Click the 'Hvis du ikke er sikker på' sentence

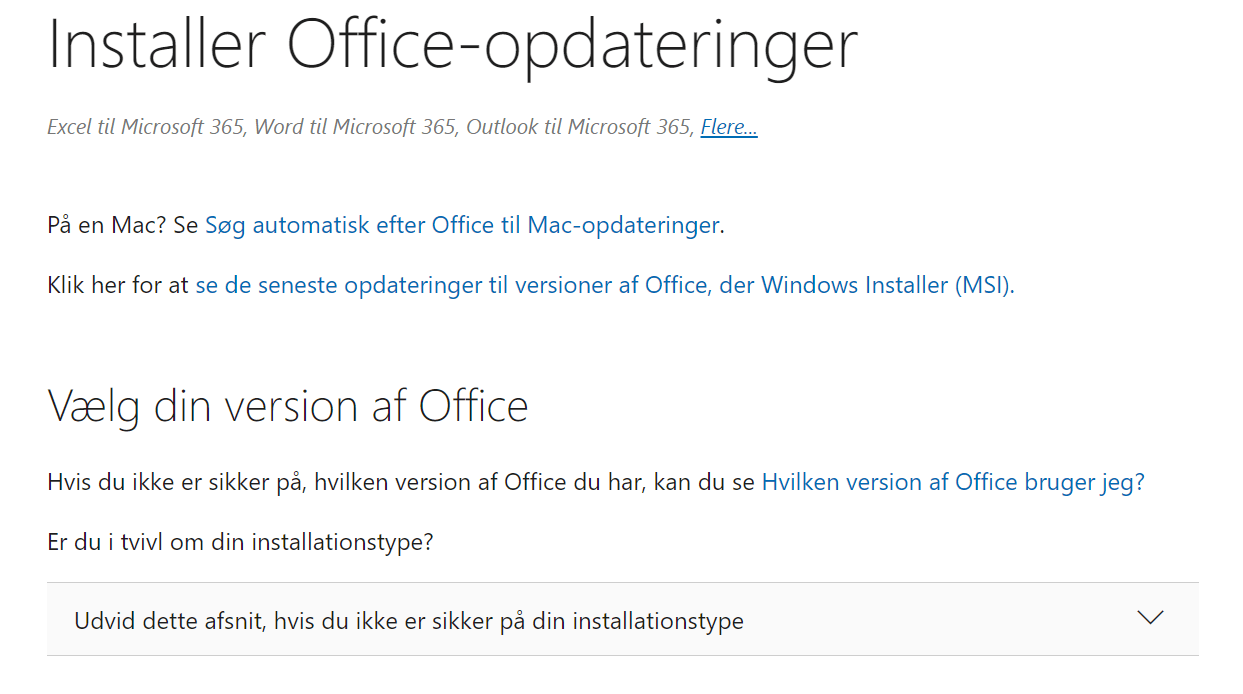click(x=400, y=482)
